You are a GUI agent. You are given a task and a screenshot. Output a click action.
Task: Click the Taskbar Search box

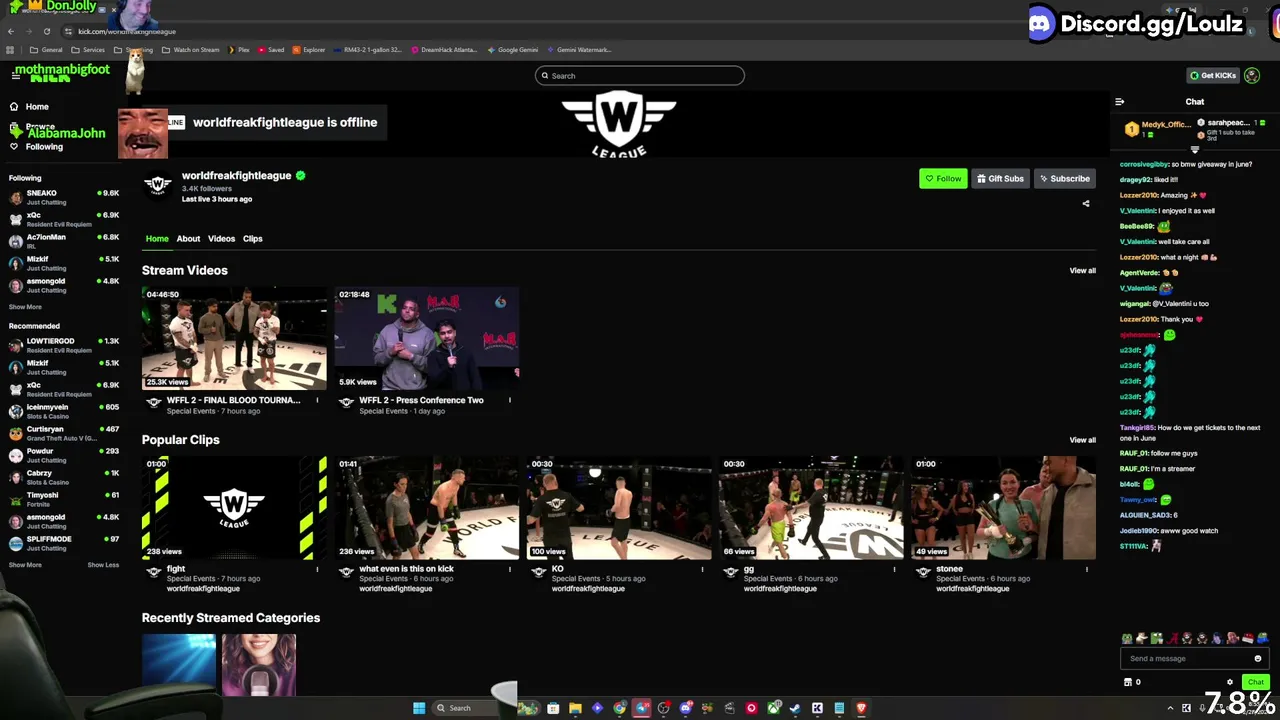click(x=474, y=708)
